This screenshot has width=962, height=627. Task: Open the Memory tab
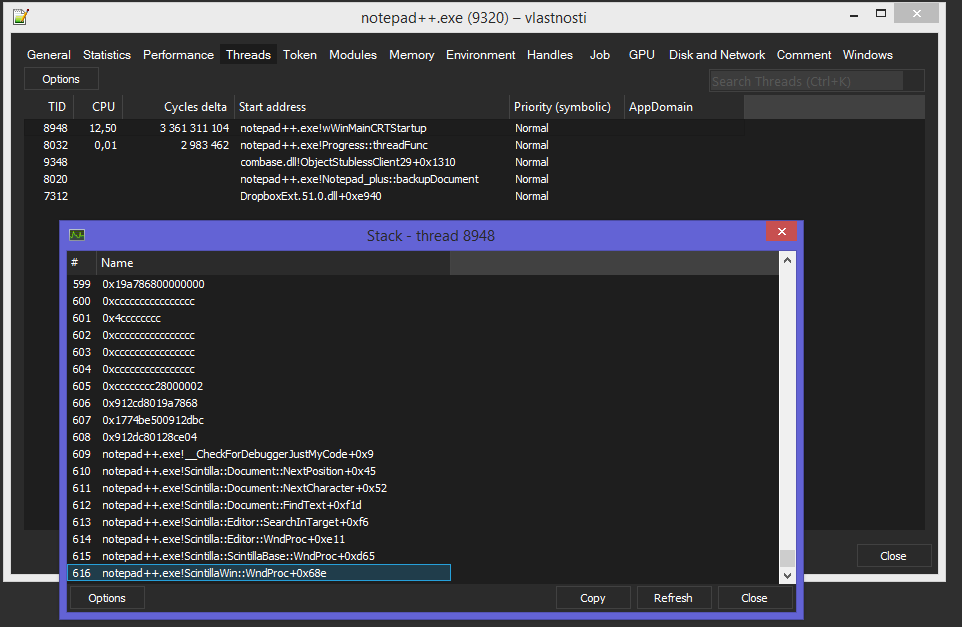411,55
